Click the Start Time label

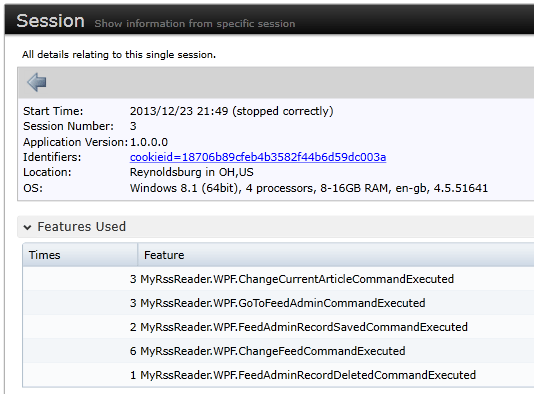click(53, 111)
